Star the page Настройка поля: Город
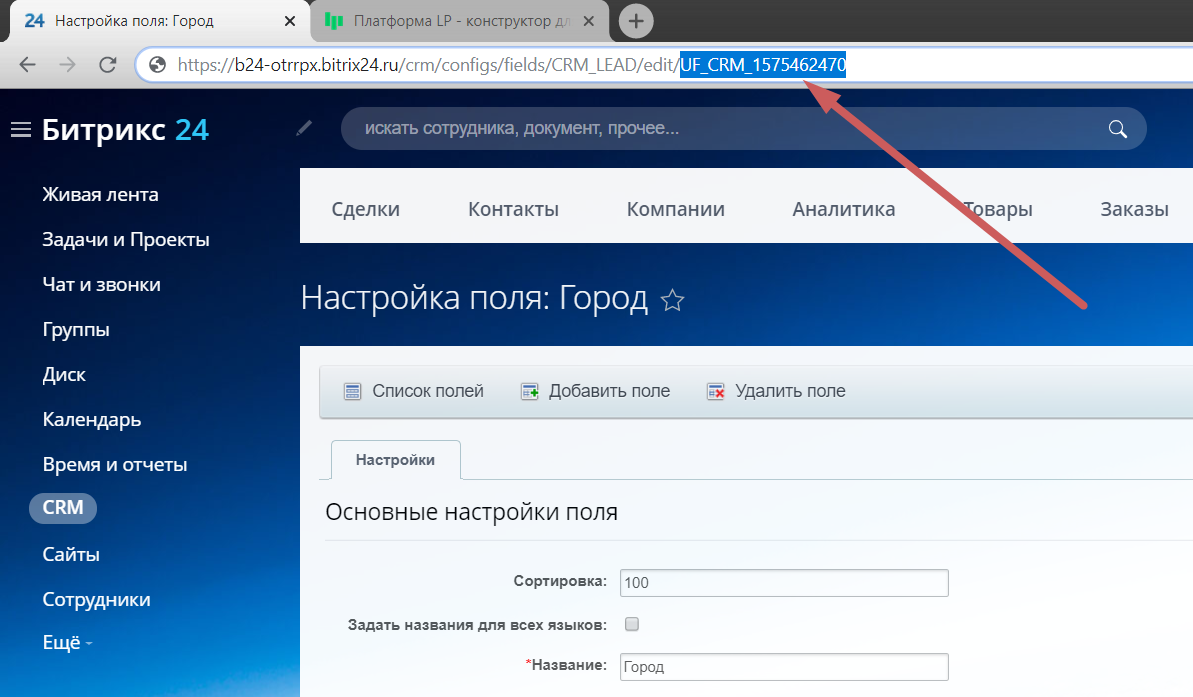Viewport: 1193px width, 697px height. 673,300
